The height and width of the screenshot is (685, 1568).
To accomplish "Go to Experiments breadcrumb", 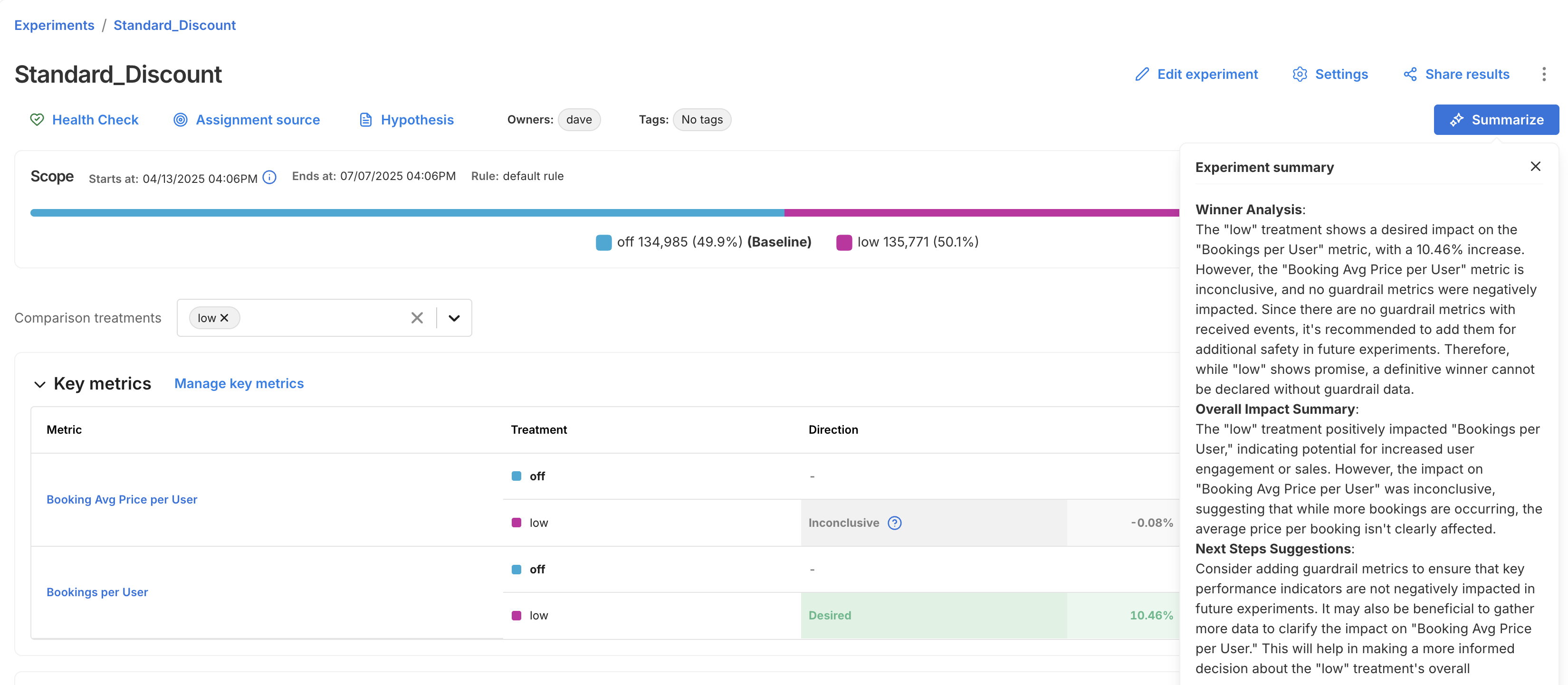I will (54, 25).
